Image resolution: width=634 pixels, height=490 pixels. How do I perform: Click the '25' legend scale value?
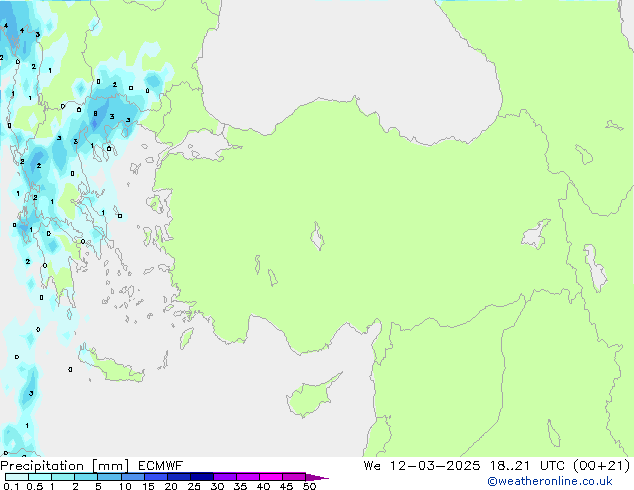pyautogui.click(x=194, y=486)
